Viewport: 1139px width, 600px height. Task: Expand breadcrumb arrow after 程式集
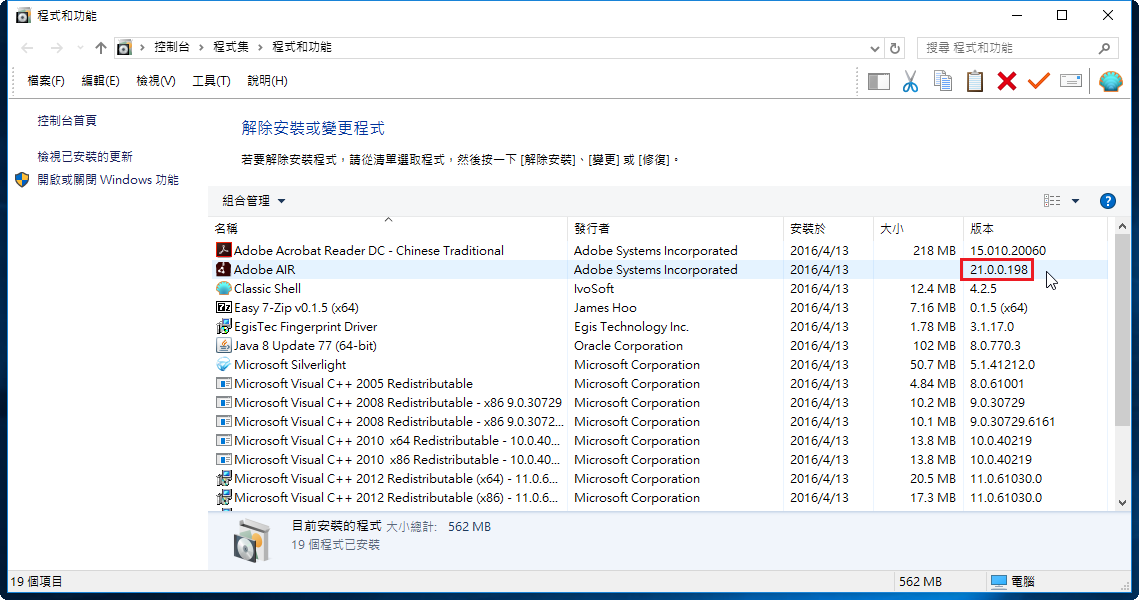point(260,47)
